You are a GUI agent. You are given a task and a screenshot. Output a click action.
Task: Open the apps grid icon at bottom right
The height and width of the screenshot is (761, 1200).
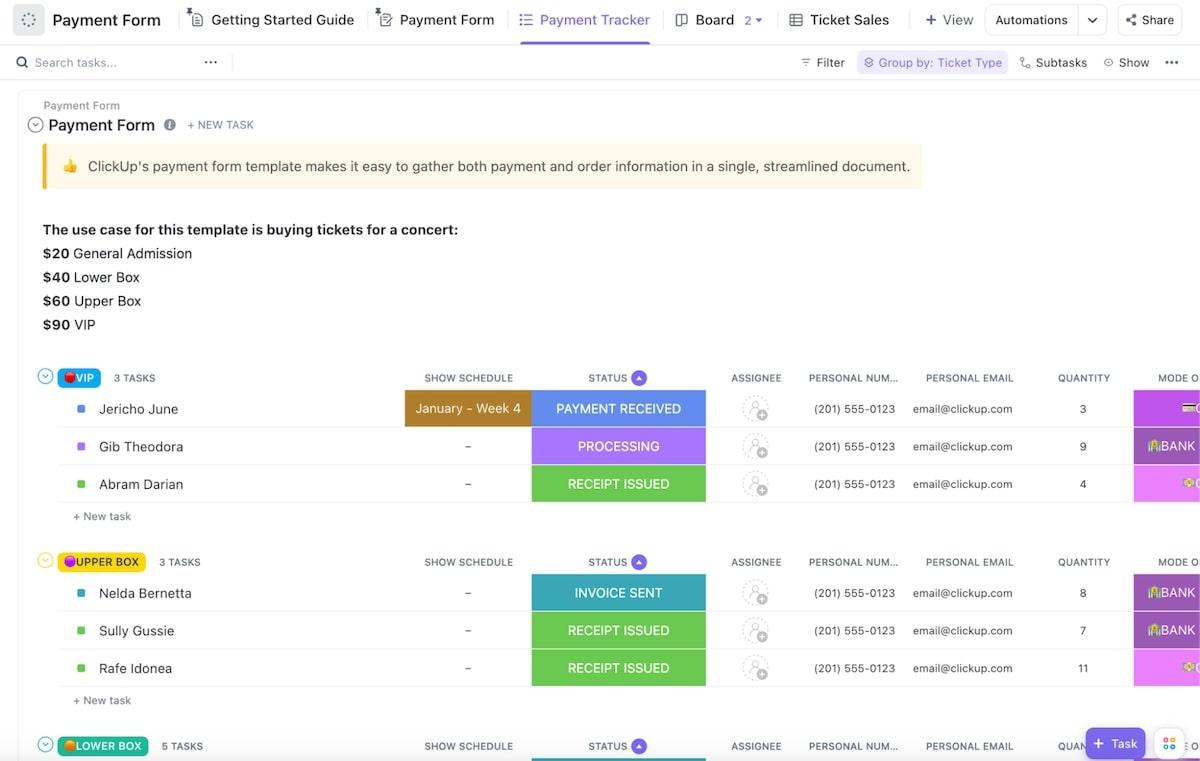point(1168,743)
